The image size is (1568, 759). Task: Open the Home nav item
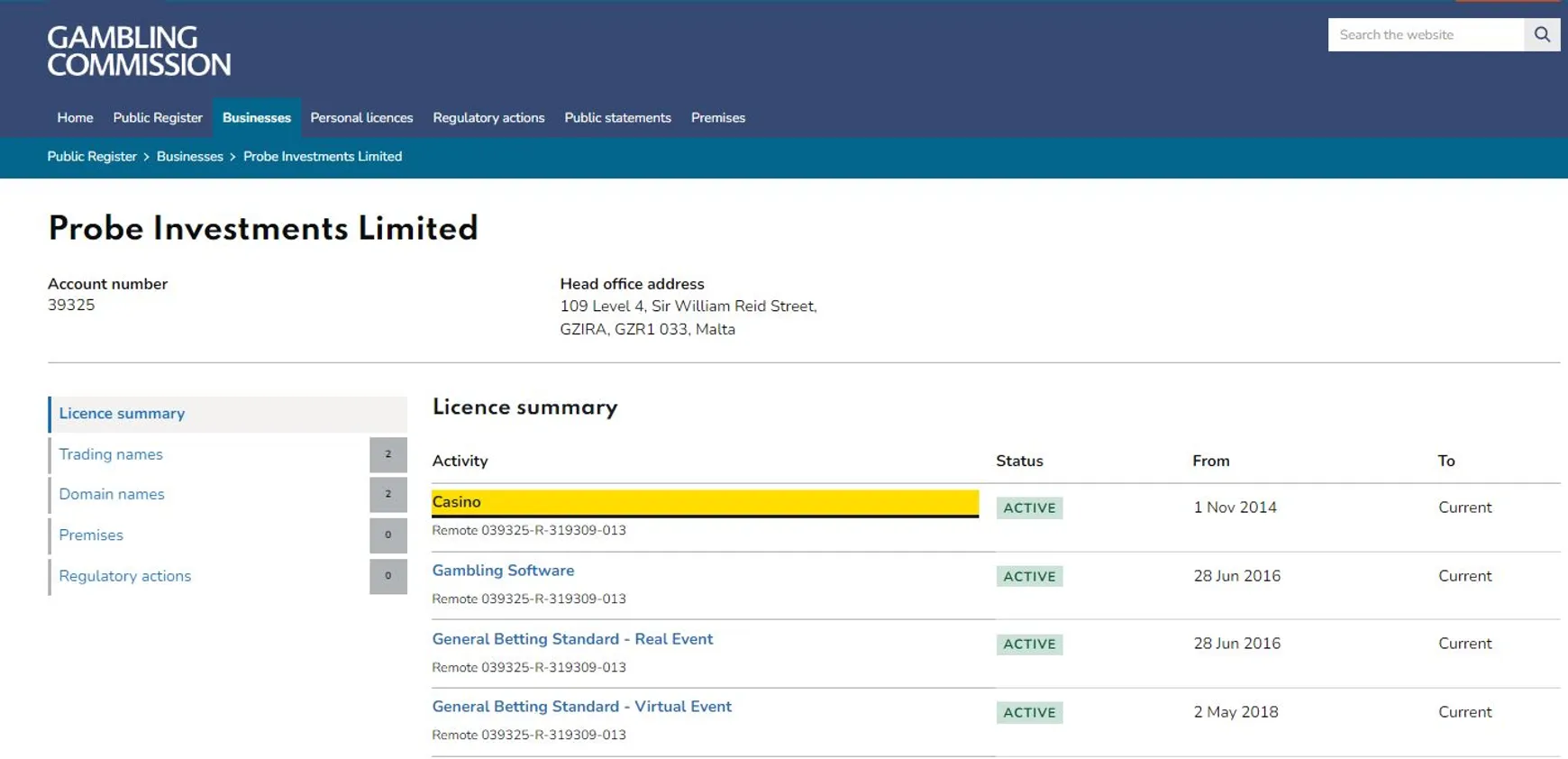pyautogui.click(x=75, y=118)
